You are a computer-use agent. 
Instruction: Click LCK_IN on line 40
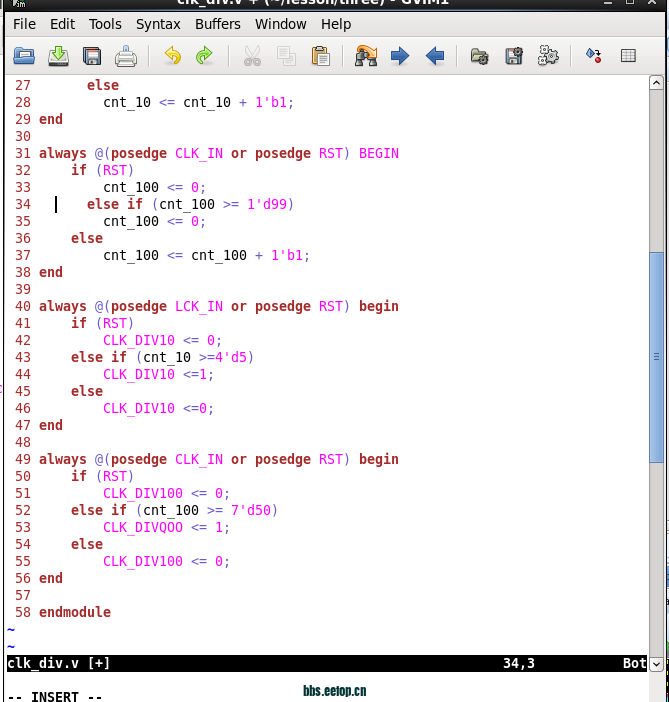tap(199, 307)
